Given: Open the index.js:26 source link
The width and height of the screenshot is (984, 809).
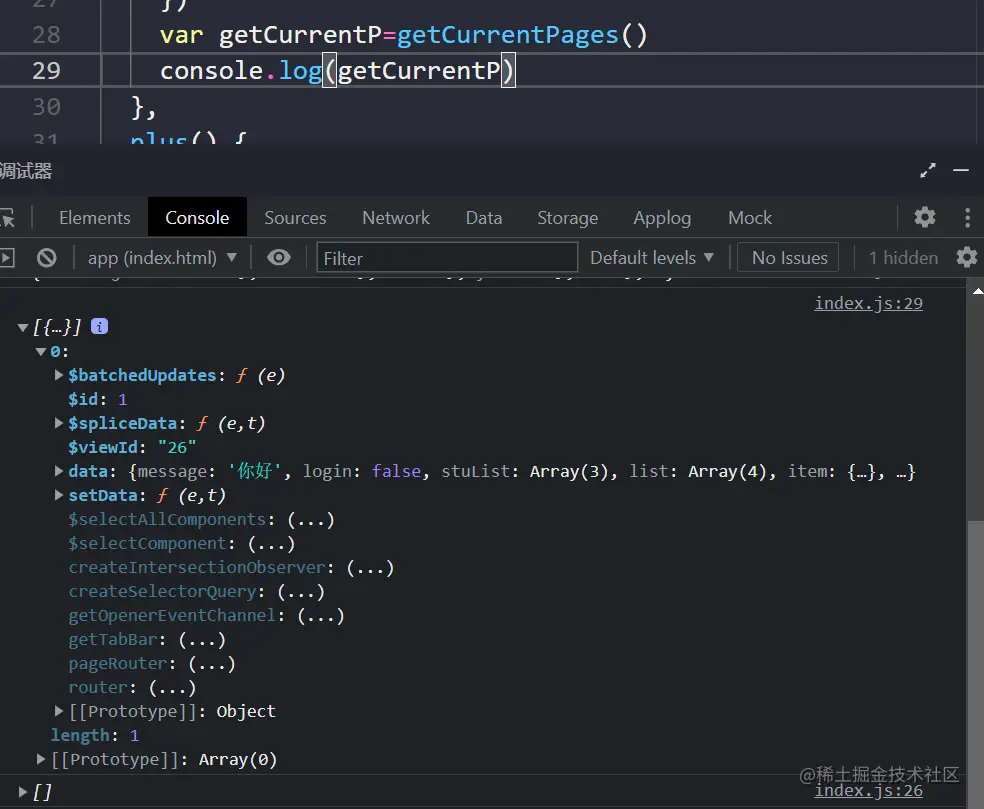Looking at the screenshot, I should pos(869,790).
